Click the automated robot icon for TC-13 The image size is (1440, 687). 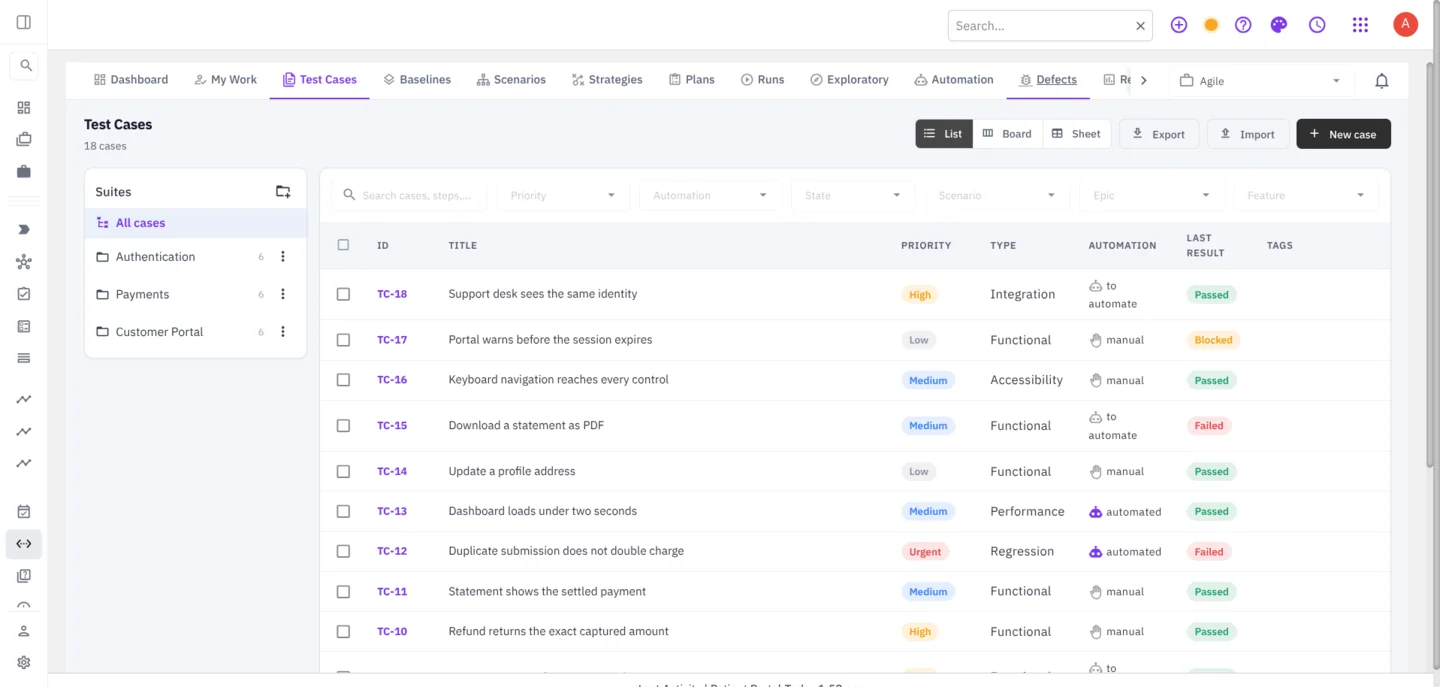pos(1095,511)
